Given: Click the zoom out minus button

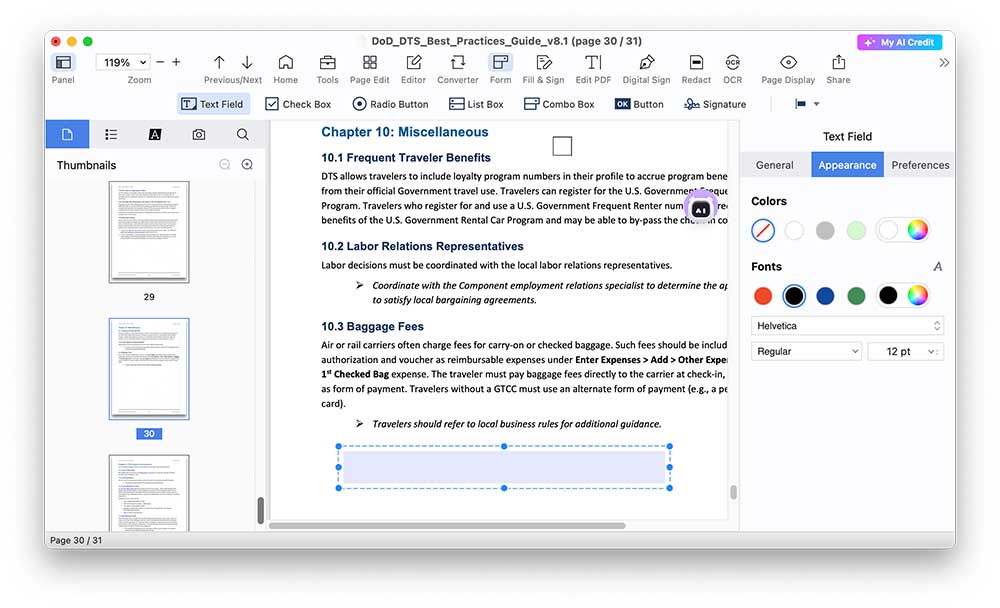Looking at the screenshot, I should coord(160,62).
